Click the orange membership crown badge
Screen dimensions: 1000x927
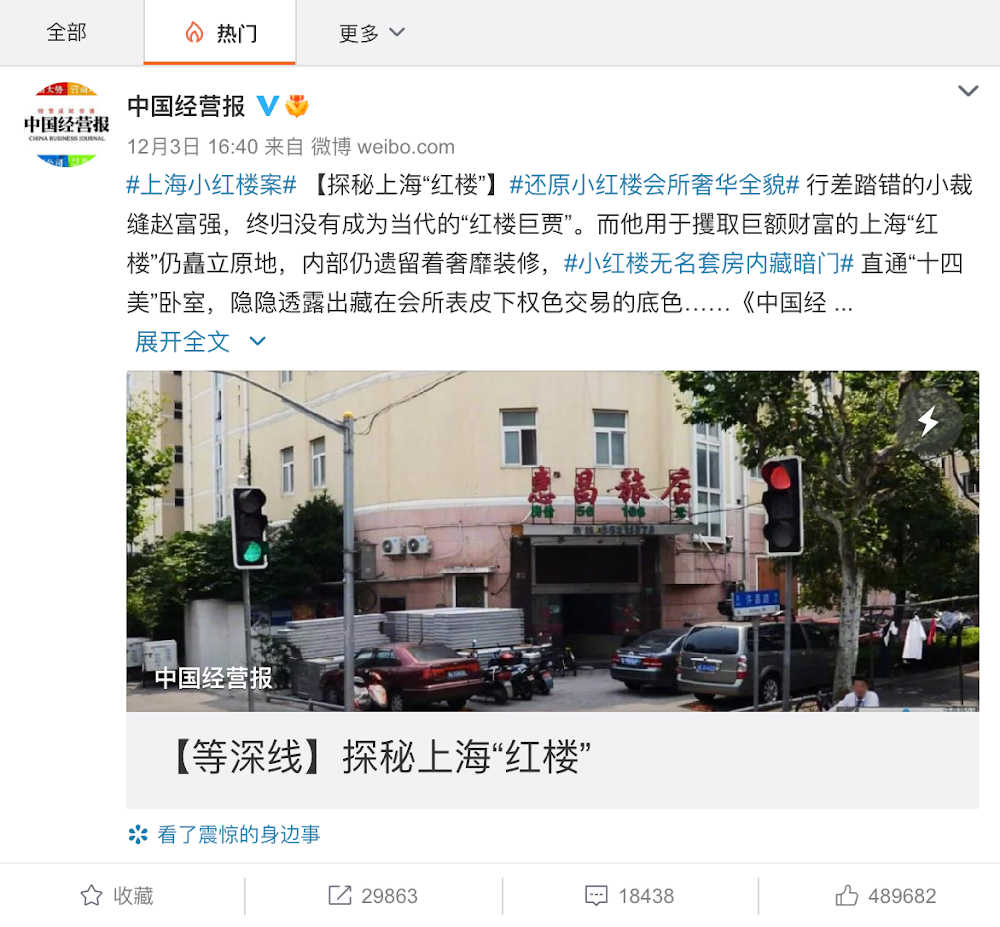tap(297, 106)
